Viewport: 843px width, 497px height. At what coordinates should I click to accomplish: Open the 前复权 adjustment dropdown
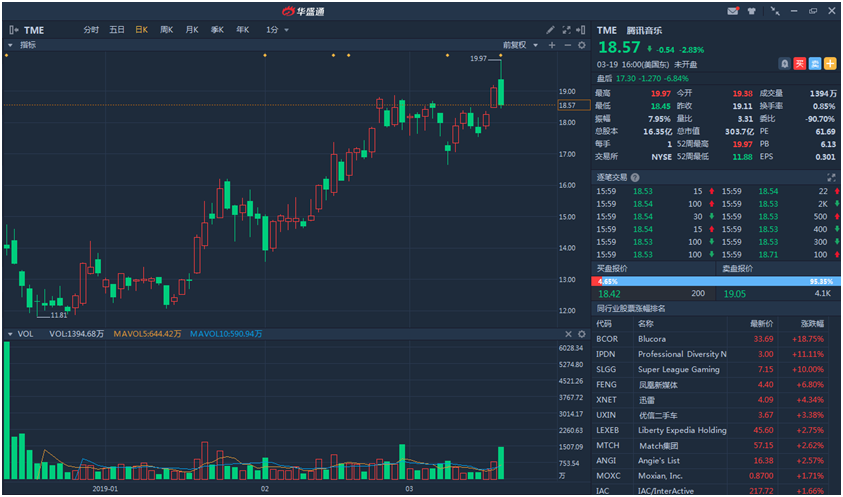[x=520, y=45]
